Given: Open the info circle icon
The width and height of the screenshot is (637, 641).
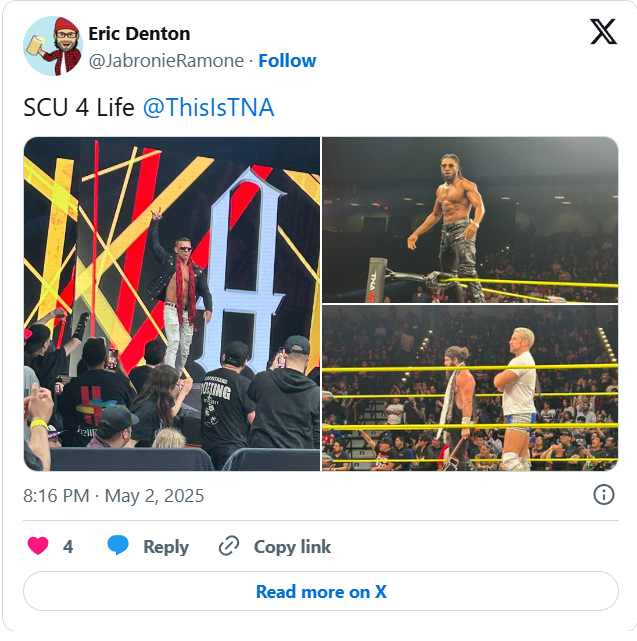Looking at the screenshot, I should point(604,494).
